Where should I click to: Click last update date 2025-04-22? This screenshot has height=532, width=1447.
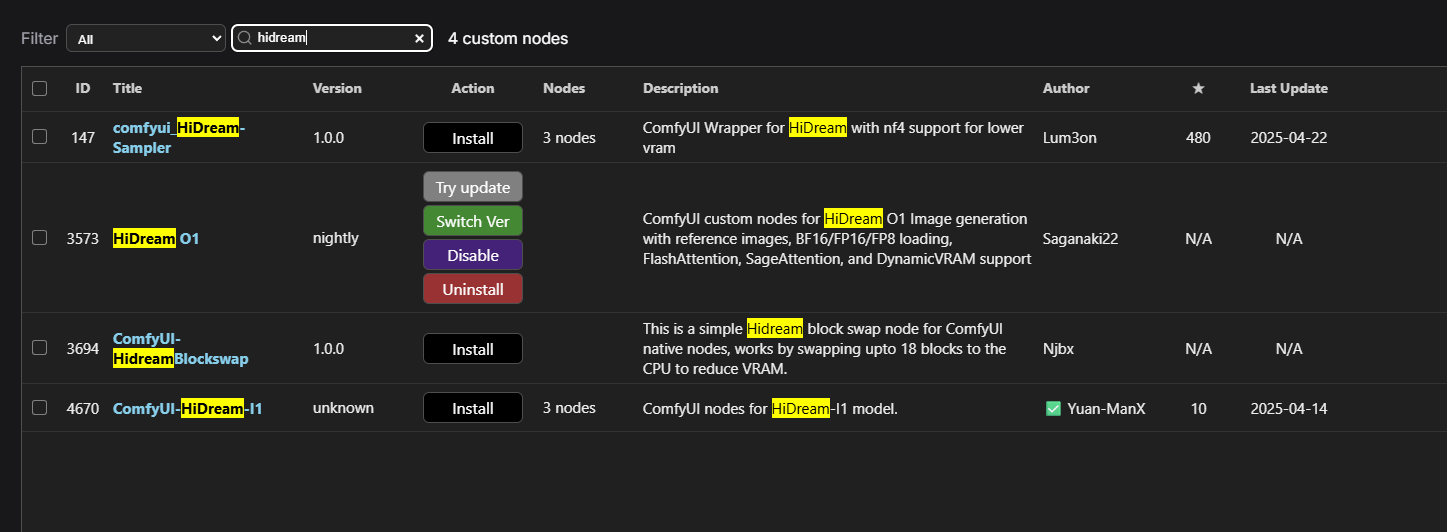1289,138
